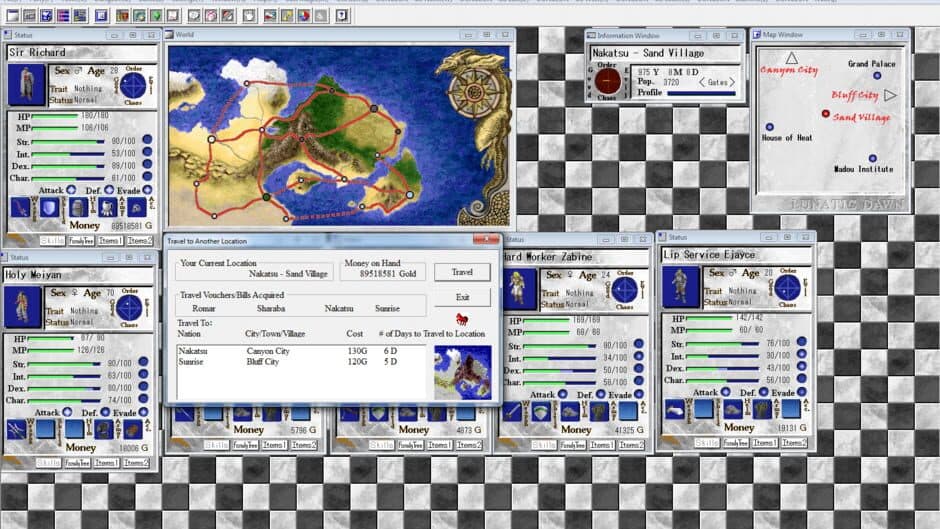Click the red-blue pie chart toolbar icon
This screenshot has width=940, height=529.
click(x=304, y=16)
